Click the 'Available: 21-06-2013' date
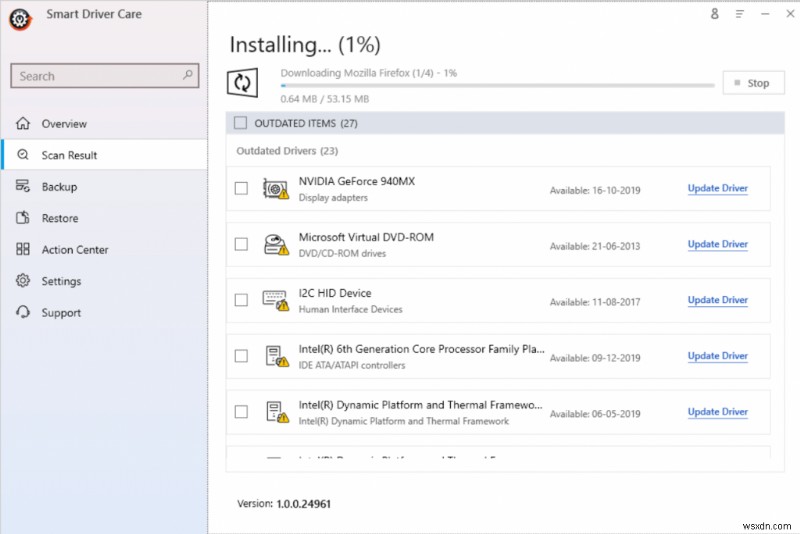Image resolution: width=800 pixels, height=534 pixels. tap(595, 246)
